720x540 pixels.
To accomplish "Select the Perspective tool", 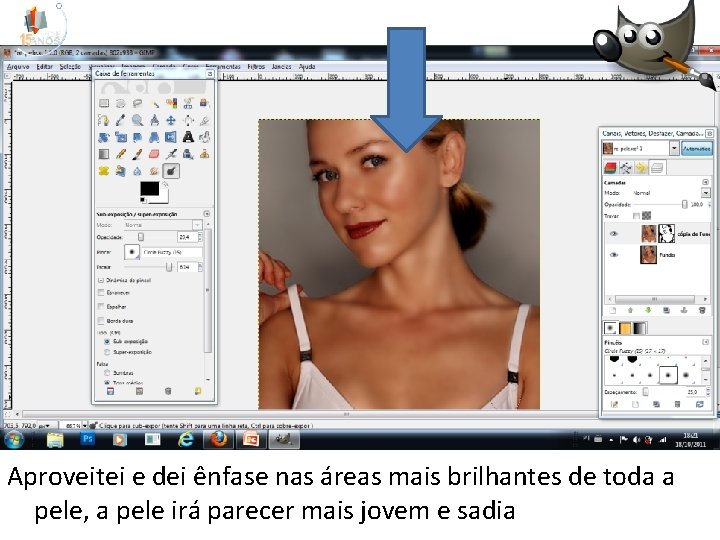I will click(x=154, y=137).
